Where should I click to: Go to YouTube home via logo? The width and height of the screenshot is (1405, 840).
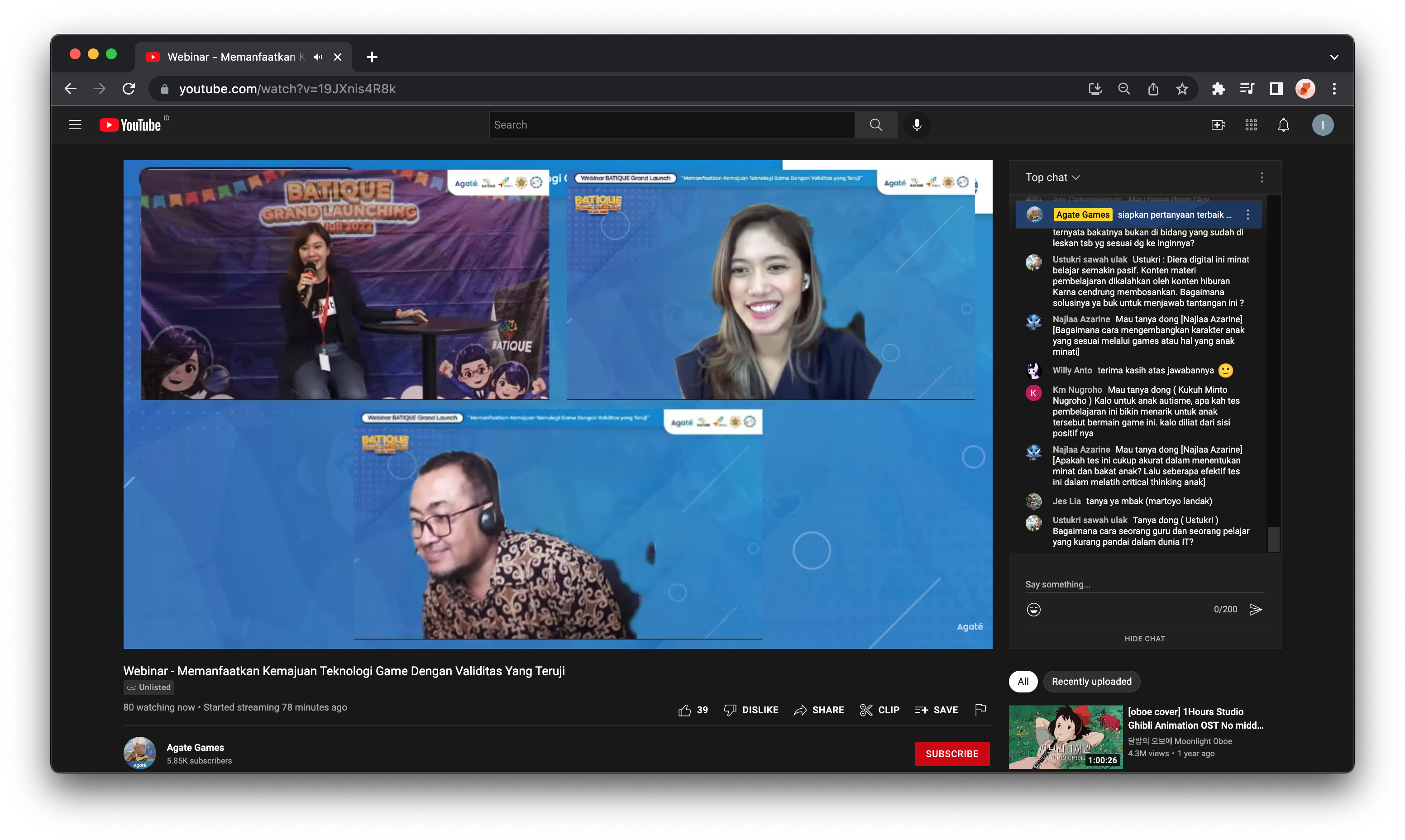131,124
